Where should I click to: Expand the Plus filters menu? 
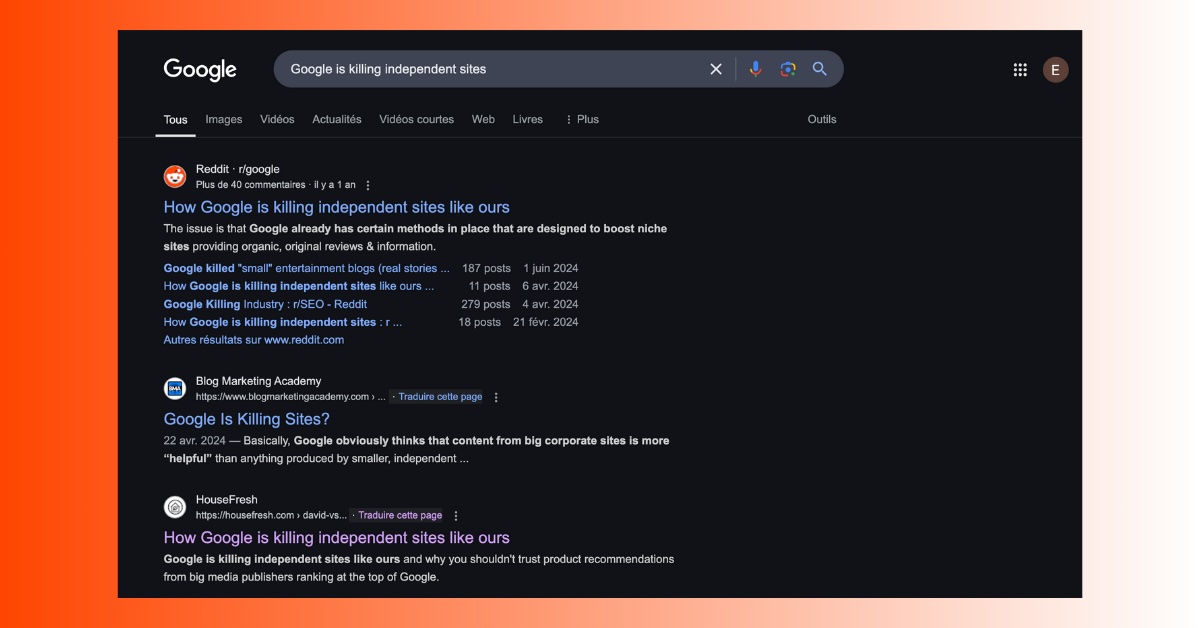(582, 119)
